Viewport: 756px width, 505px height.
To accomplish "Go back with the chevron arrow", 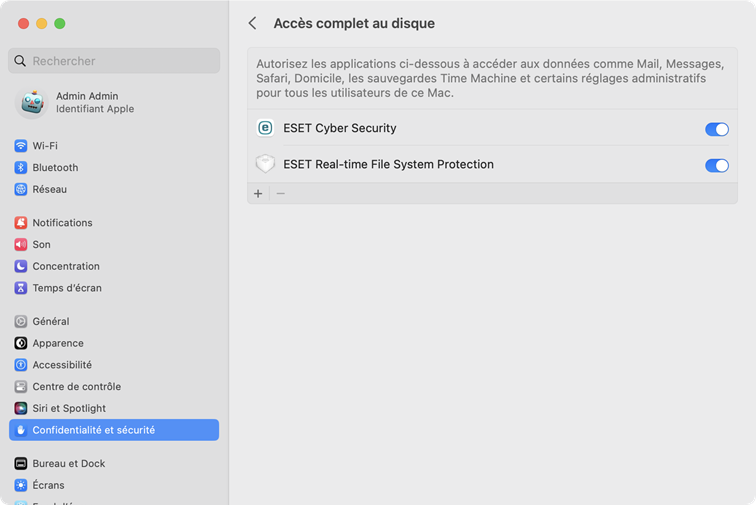I will coord(253,23).
